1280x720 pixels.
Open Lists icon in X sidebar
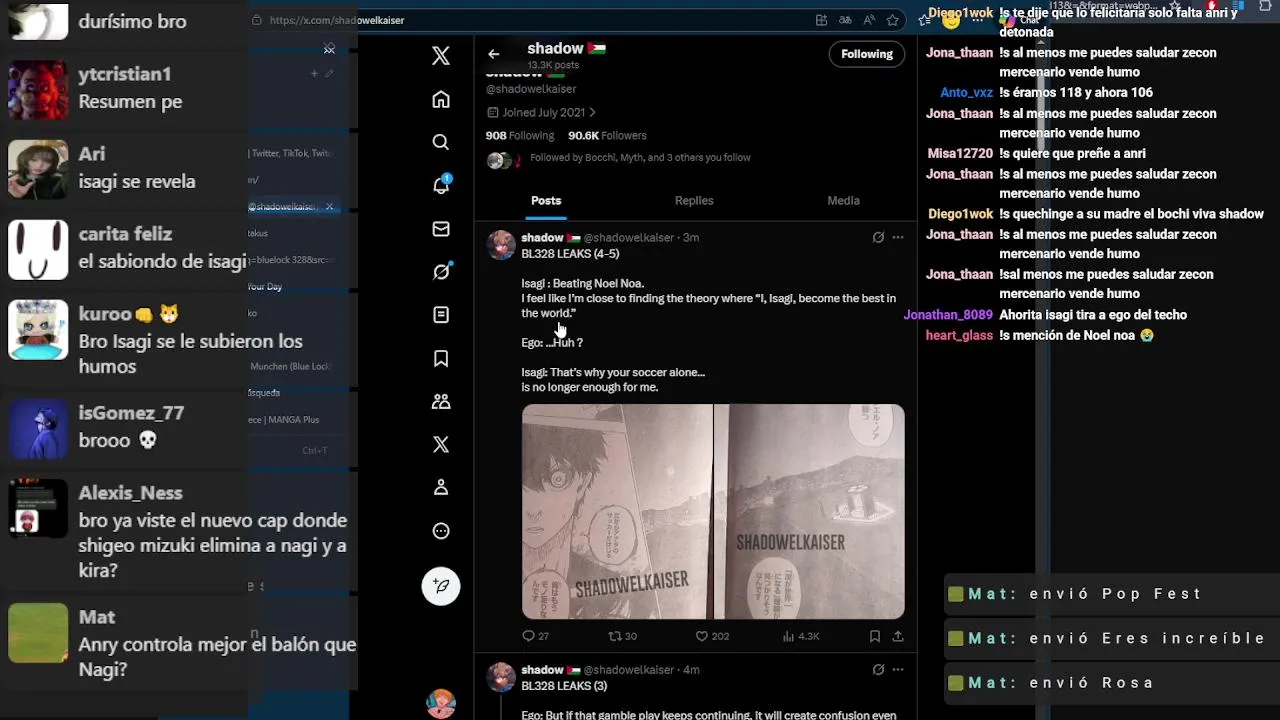pyautogui.click(x=441, y=315)
